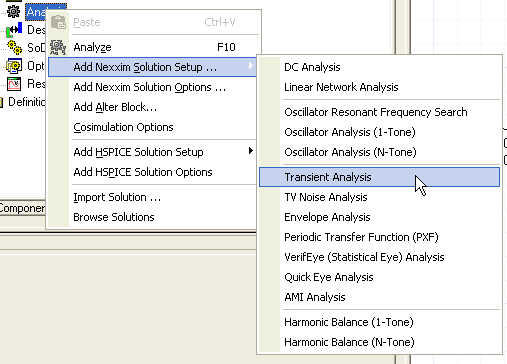The width and height of the screenshot is (507, 364).
Task: Click the Optimetrics icon in project tree
Action: point(14,66)
